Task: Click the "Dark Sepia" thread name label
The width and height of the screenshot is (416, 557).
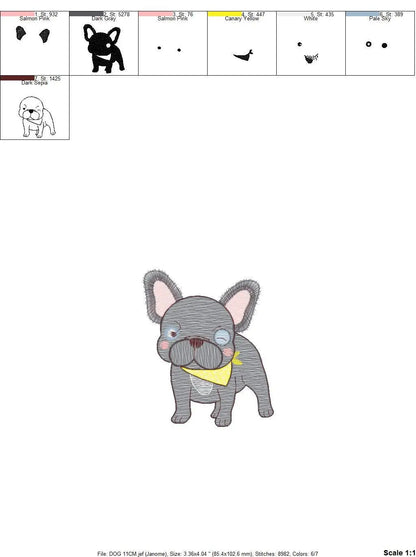Action: (34, 83)
